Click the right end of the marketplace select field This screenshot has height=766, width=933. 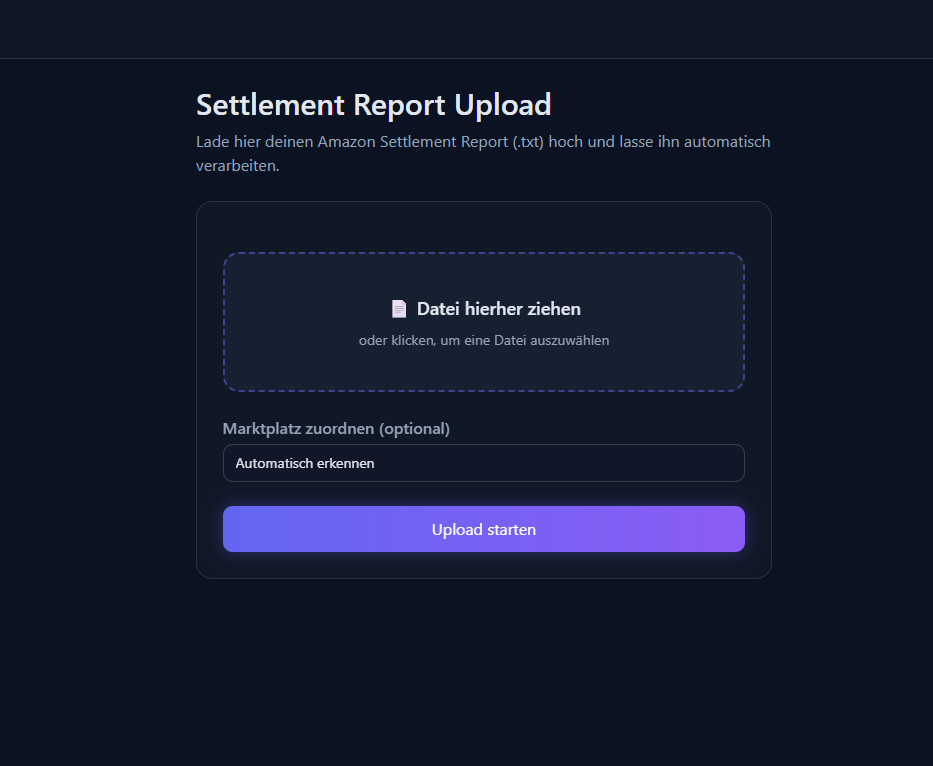point(725,463)
